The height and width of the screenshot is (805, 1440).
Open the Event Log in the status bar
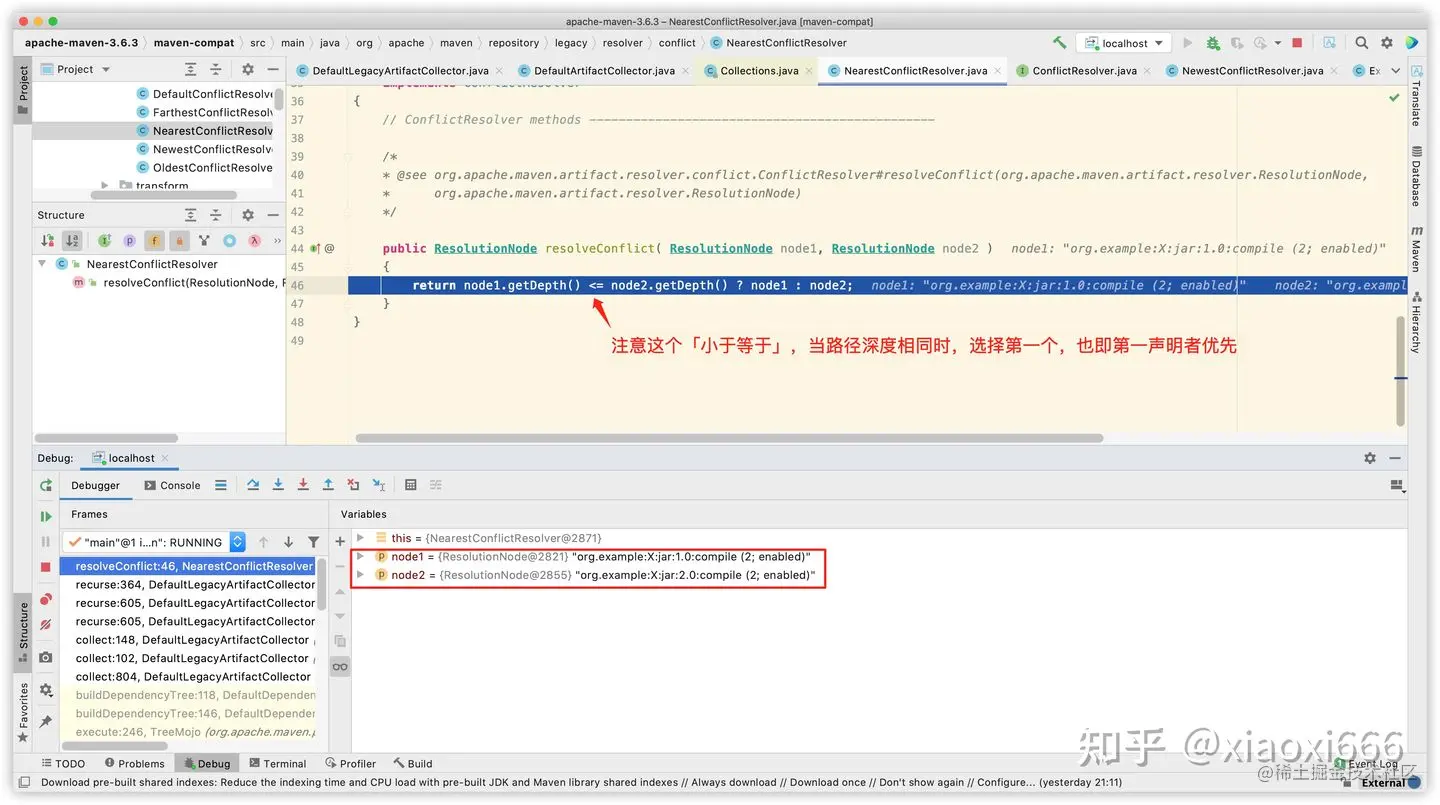coord(1365,763)
